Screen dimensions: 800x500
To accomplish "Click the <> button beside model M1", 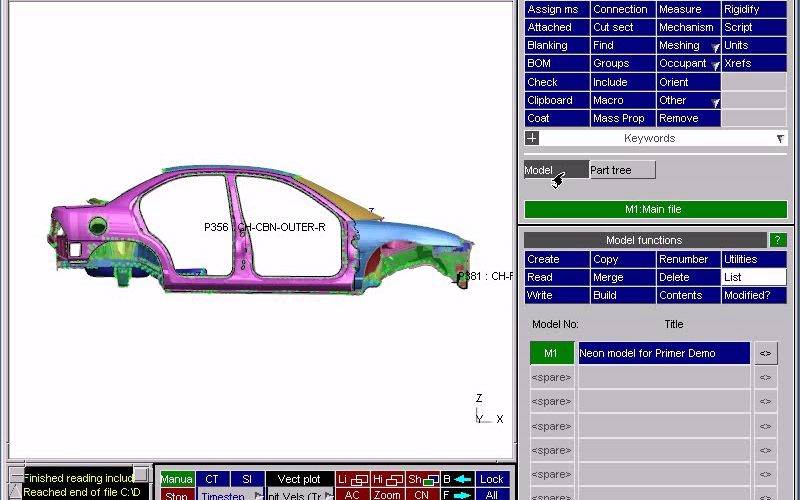I will pyautogui.click(x=765, y=353).
